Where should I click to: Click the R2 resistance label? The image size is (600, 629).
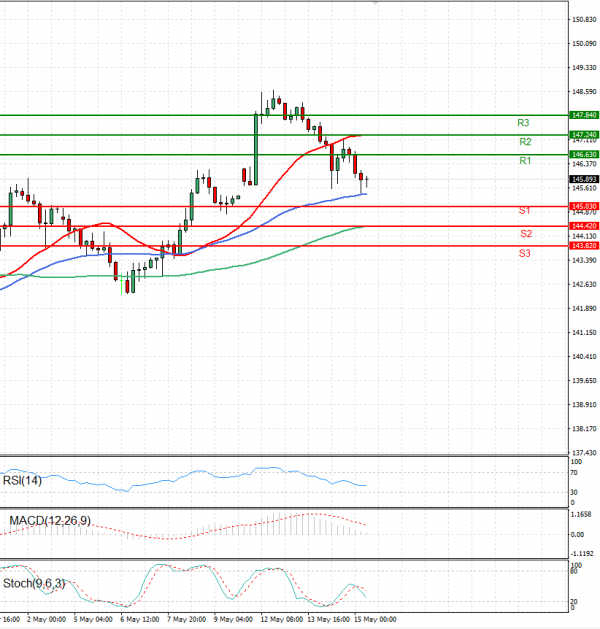[x=524, y=142]
